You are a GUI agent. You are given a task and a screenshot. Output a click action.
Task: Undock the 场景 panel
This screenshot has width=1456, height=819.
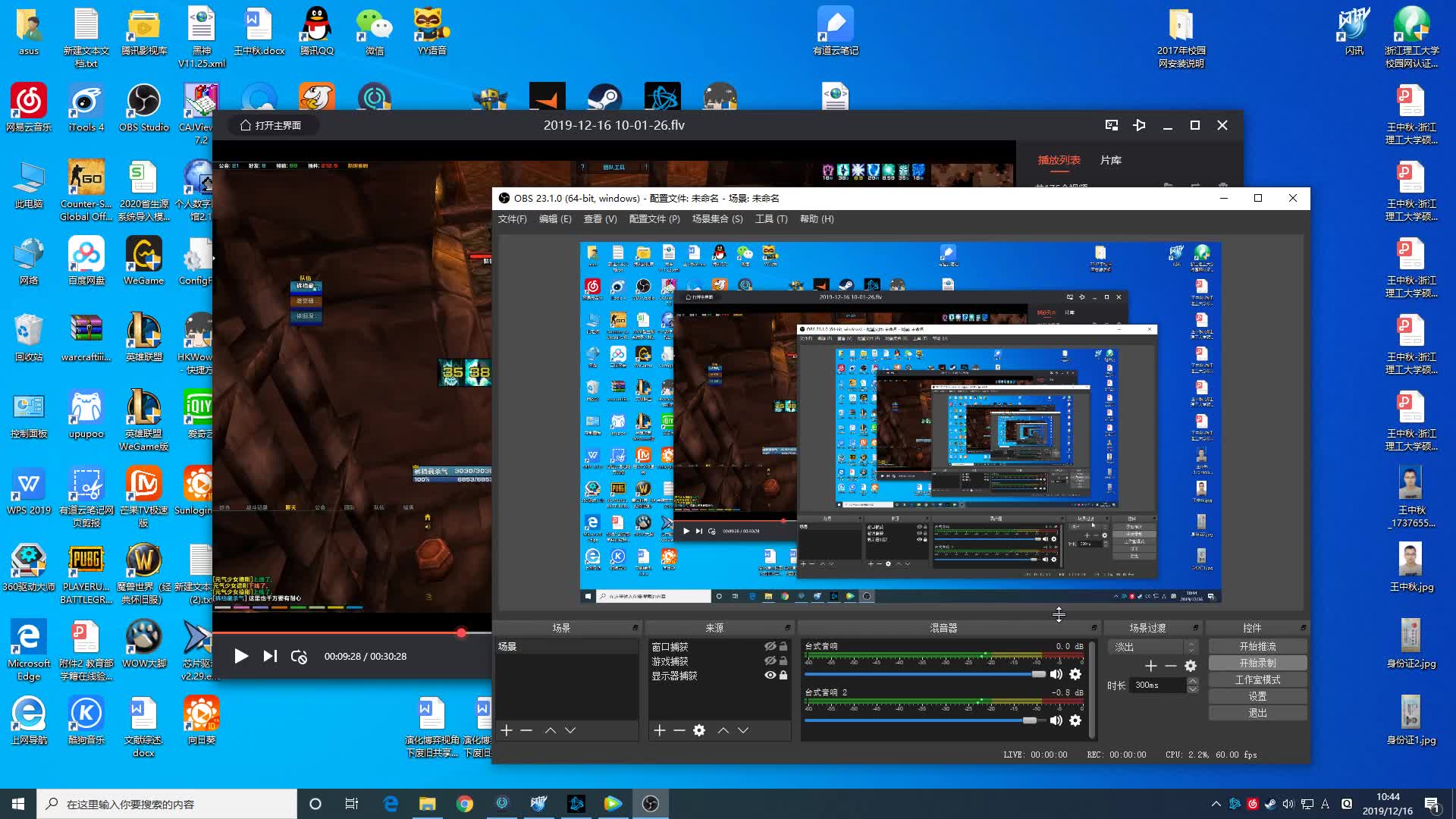(635, 628)
